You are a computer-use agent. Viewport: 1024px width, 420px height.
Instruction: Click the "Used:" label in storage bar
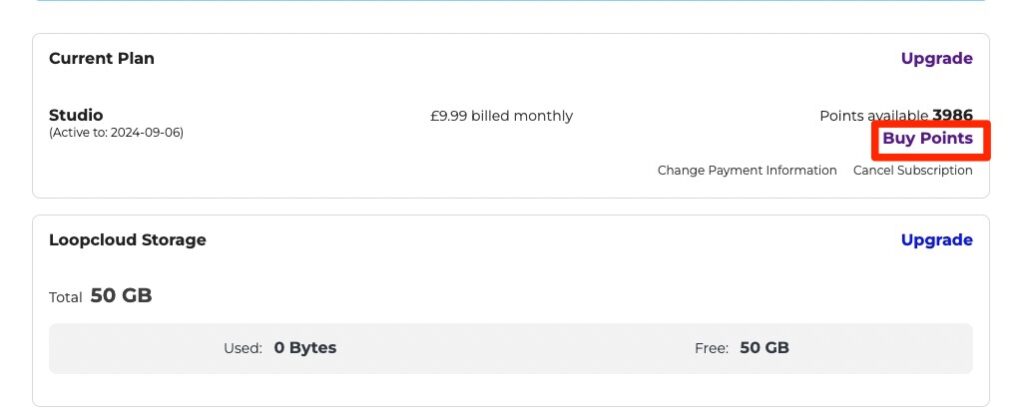[x=243, y=349]
